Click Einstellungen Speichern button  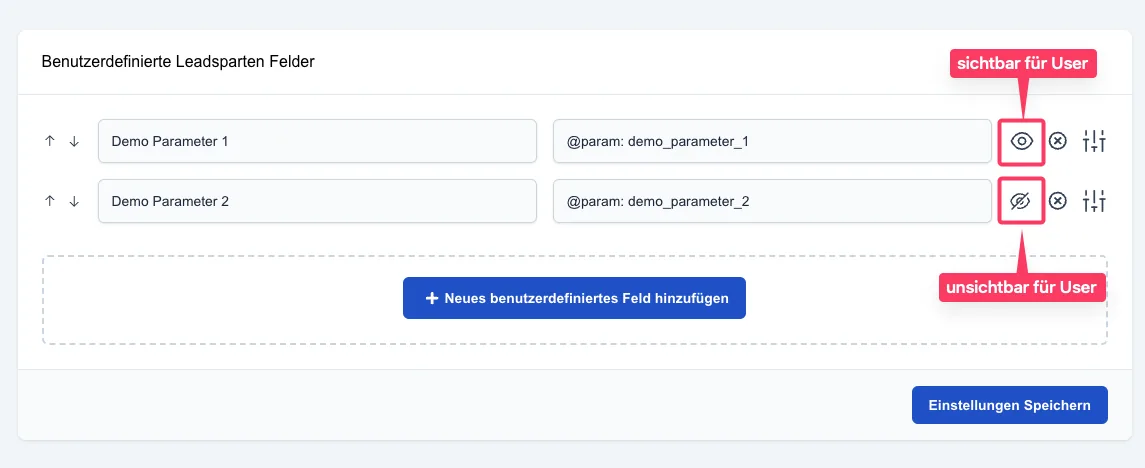coord(1009,405)
